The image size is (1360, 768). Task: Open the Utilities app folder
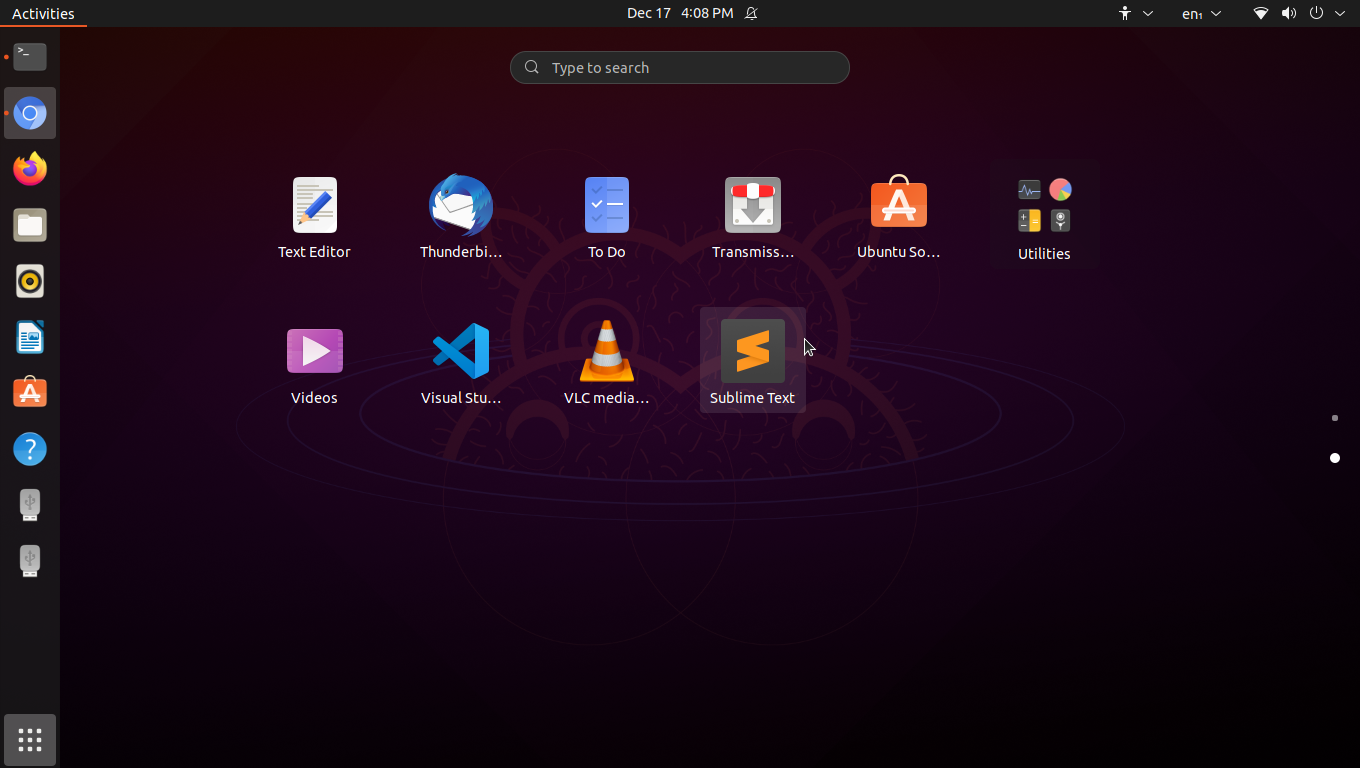pos(1044,205)
